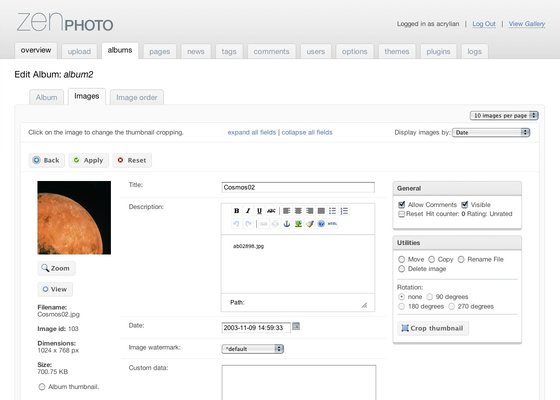Apply underline formatting in editor

tap(259, 211)
